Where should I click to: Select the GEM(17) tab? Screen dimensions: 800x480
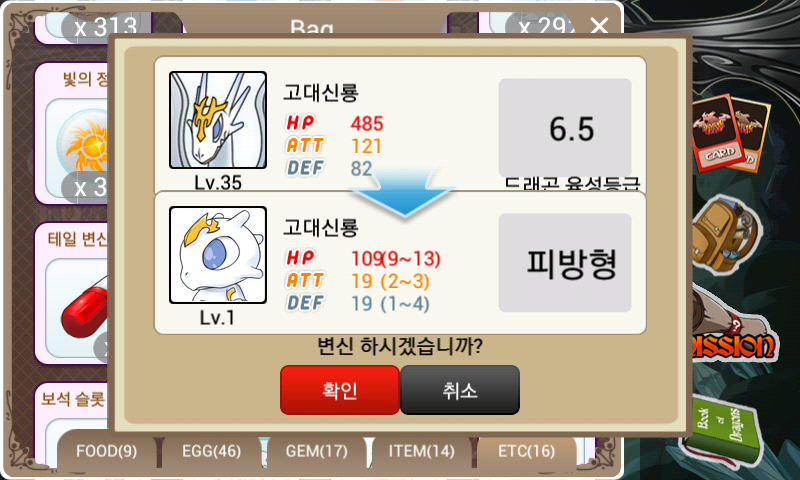[316, 451]
